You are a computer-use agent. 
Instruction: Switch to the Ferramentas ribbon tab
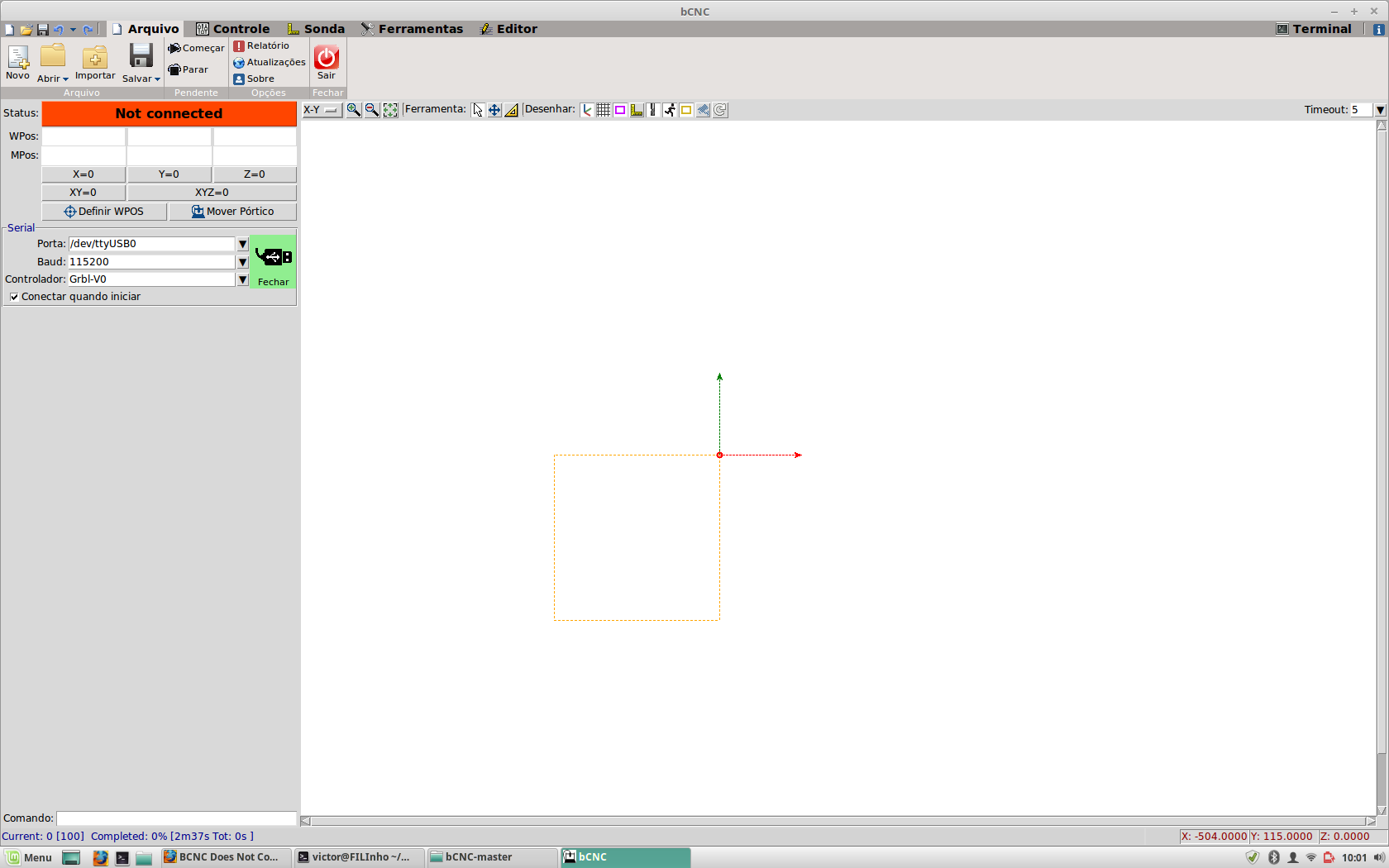pyautogui.click(x=412, y=29)
